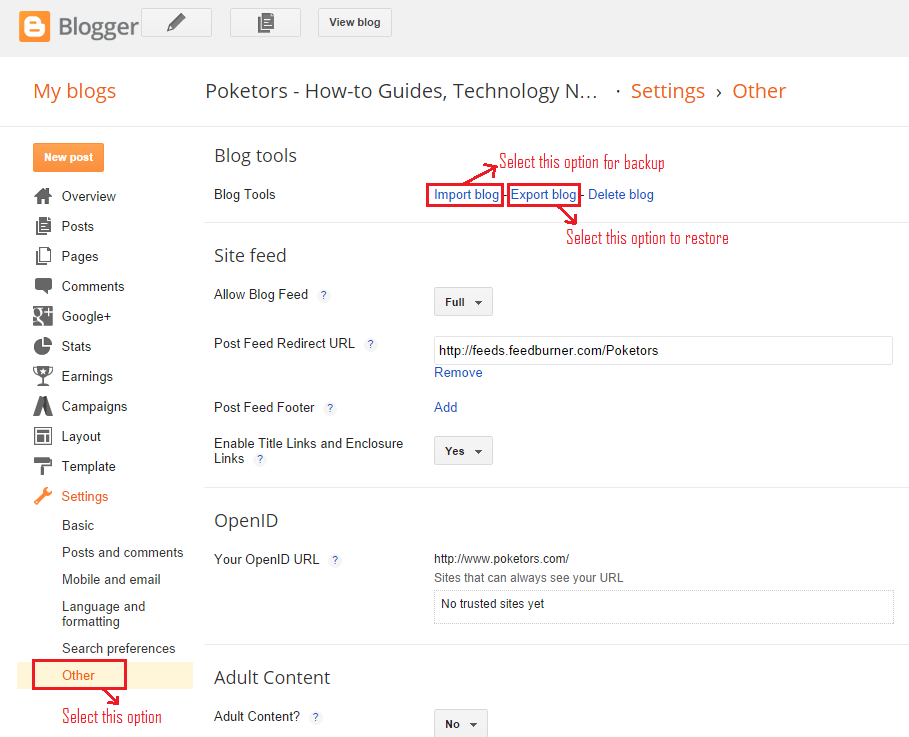Open the posts list document icon

[266, 23]
